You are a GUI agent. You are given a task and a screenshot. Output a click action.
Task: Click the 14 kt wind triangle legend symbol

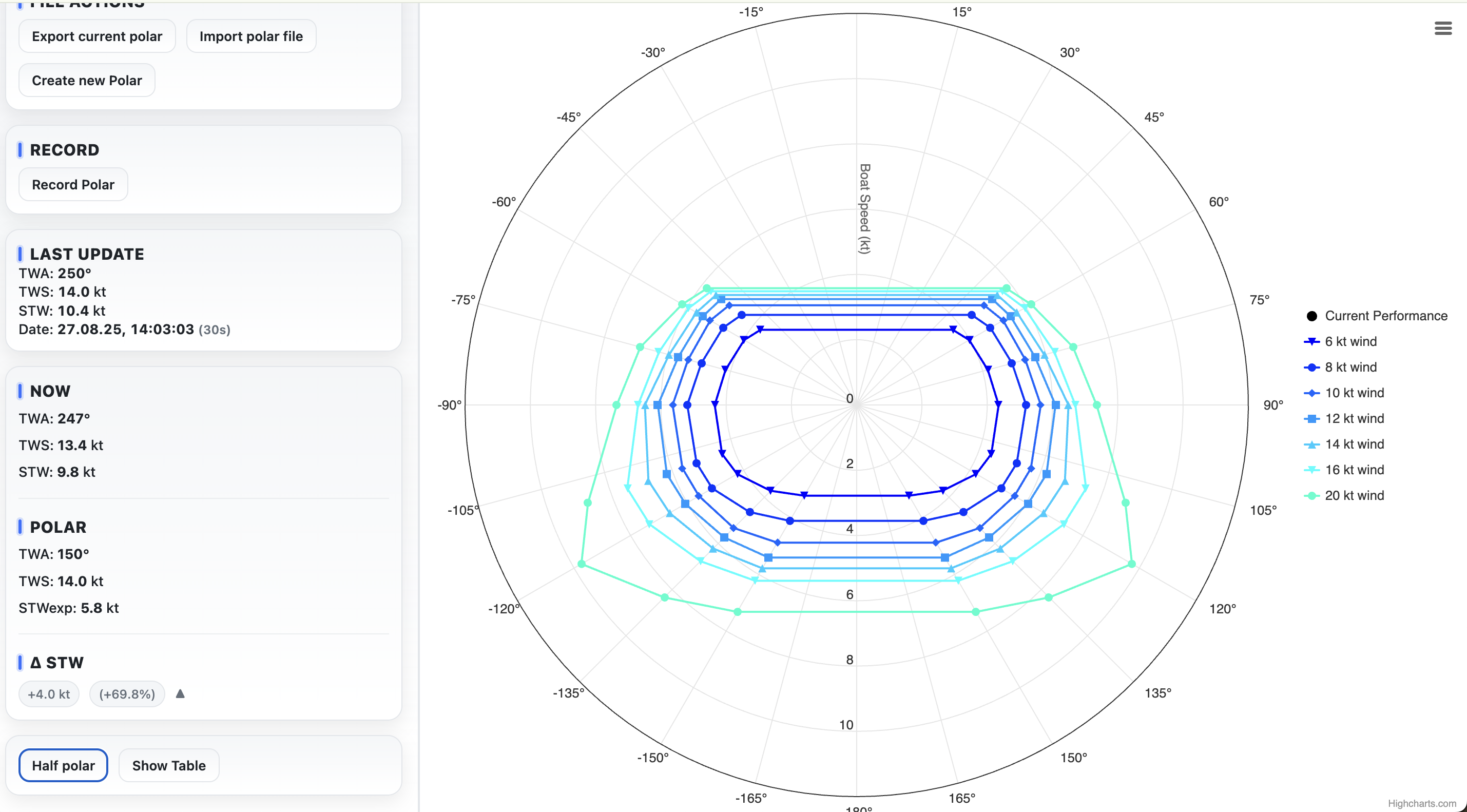pos(1311,444)
